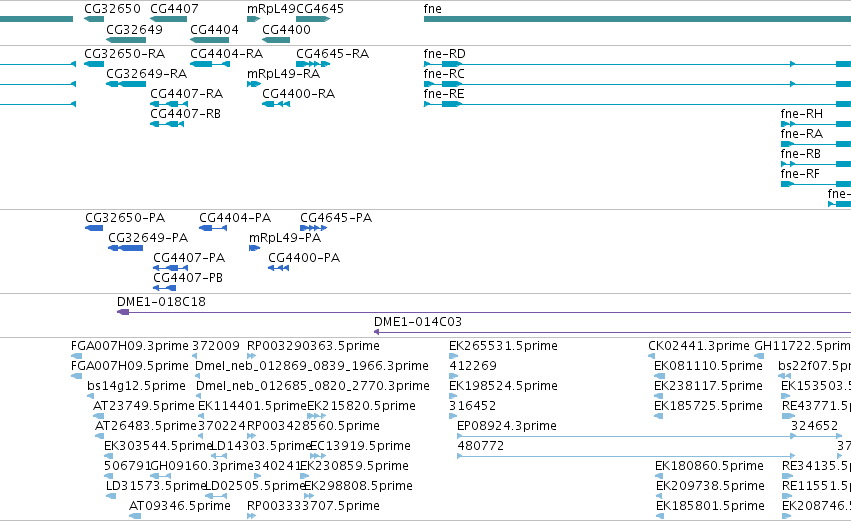Click transcript label CG4404-RA
This screenshot has height=521, width=851.
point(226,54)
